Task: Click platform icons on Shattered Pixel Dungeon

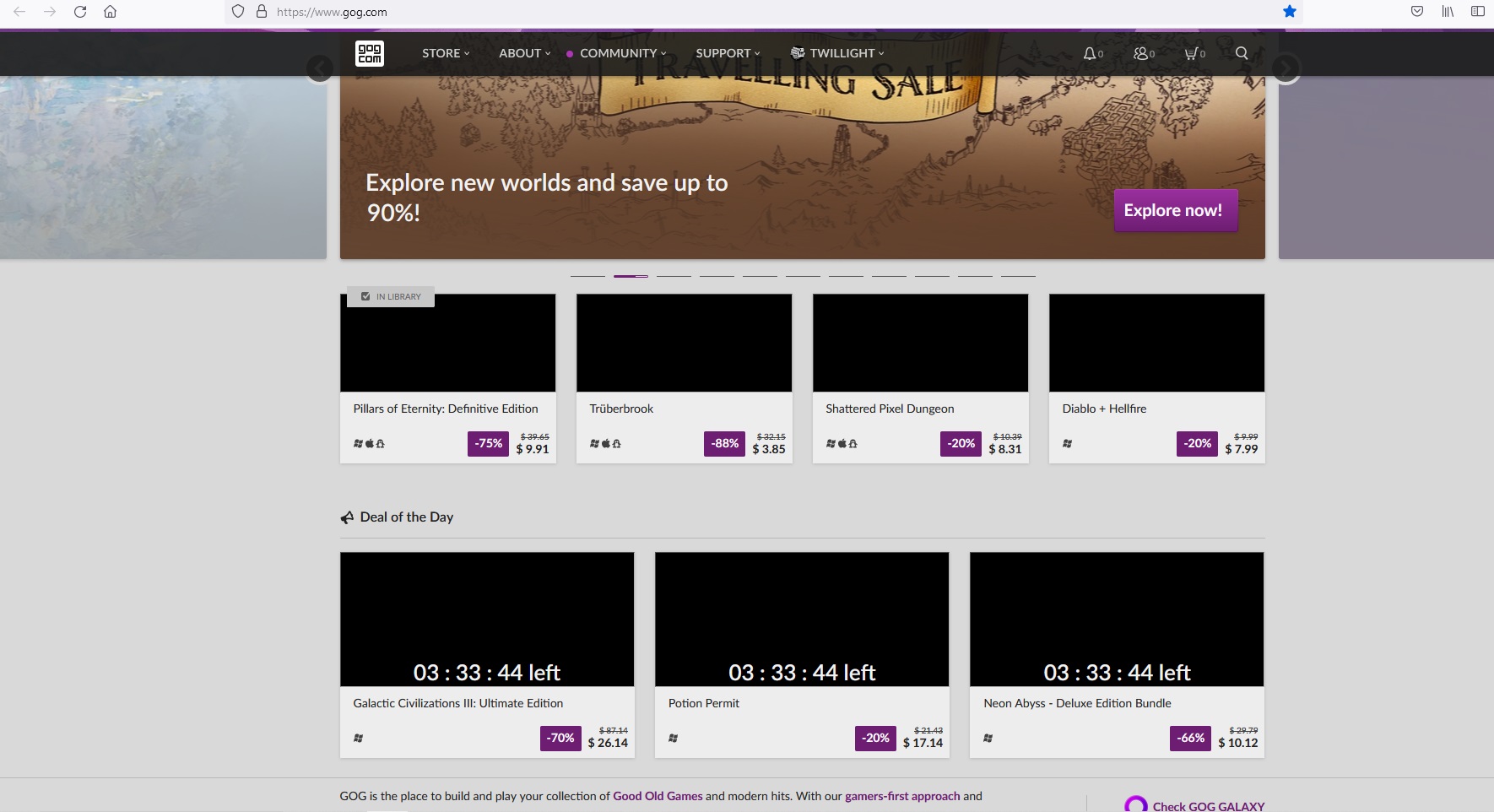Action: point(842,443)
